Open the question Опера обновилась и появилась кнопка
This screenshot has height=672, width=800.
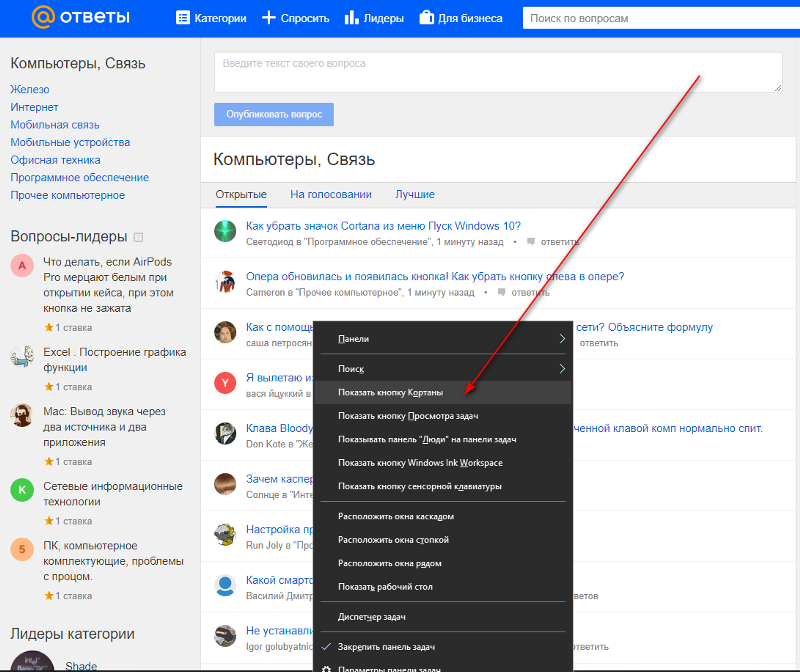click(x=435, y=277)
